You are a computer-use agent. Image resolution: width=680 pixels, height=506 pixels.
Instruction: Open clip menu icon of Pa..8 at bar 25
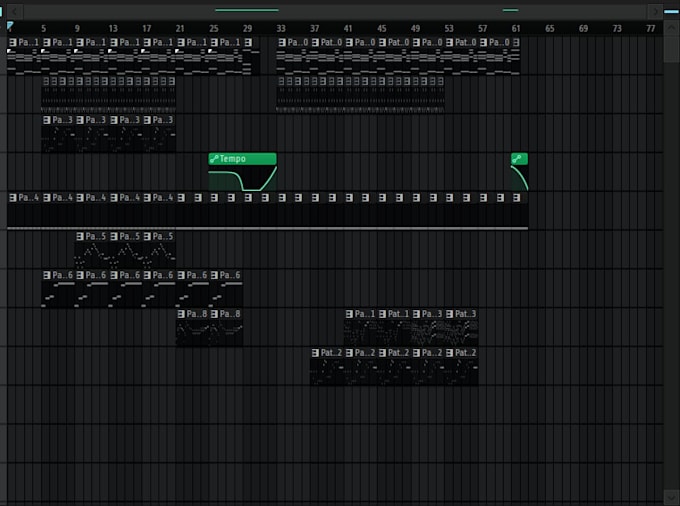(x=214, y=314)
